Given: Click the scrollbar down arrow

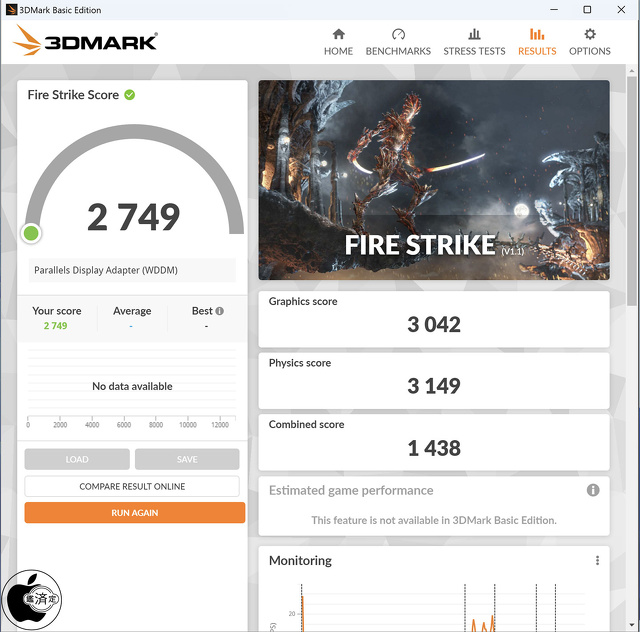Looking at the screenshot, I should pyautogui.click(x=631, y=626).
